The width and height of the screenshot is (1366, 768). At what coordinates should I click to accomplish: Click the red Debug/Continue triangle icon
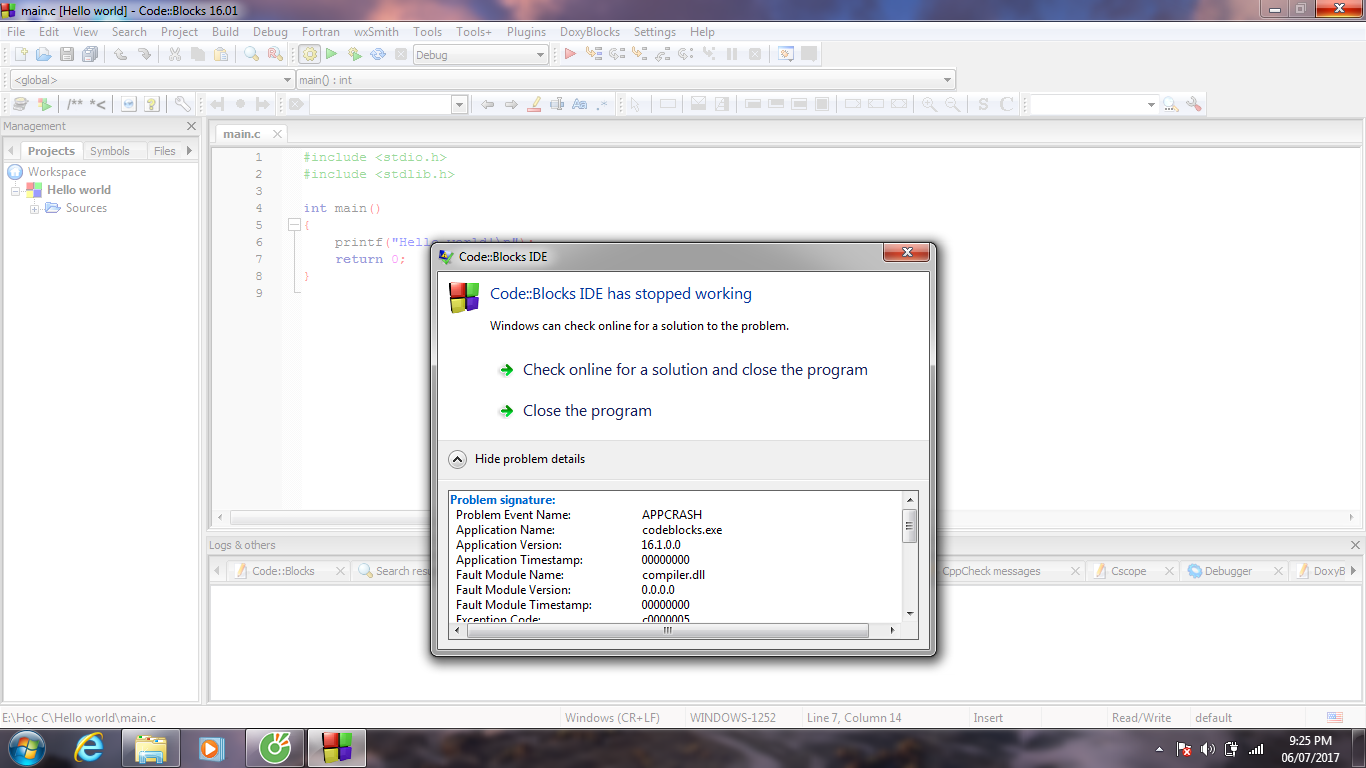(570, 54)
